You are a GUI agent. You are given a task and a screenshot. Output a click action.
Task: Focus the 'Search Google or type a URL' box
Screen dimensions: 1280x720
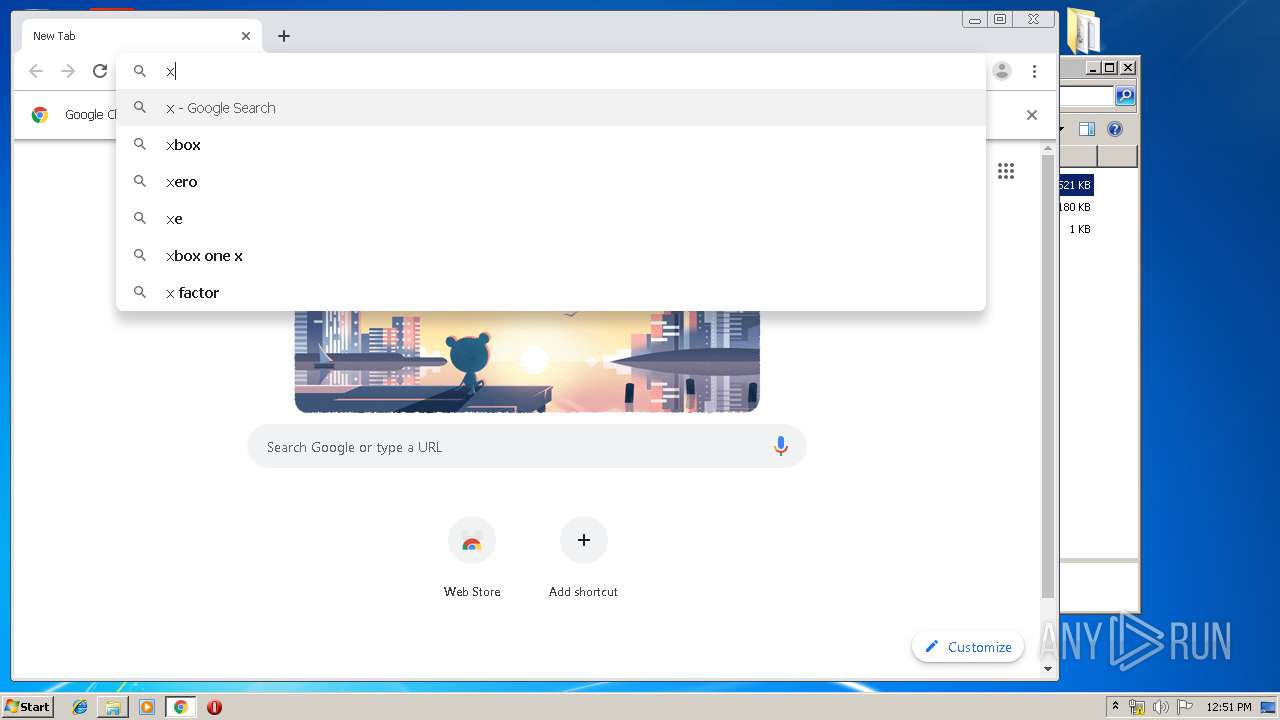pos(527,447)
